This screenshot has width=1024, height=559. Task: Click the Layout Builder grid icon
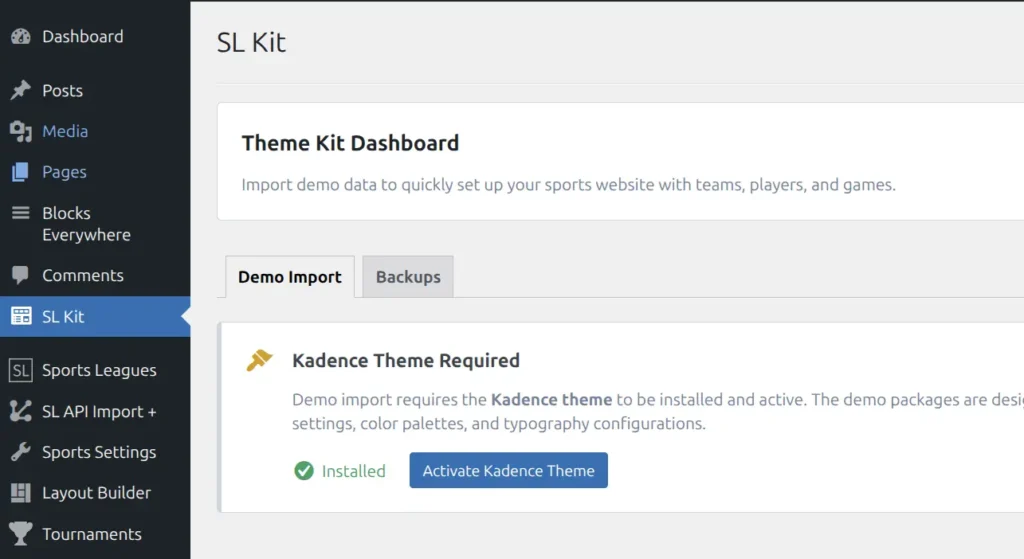(21, 493)
